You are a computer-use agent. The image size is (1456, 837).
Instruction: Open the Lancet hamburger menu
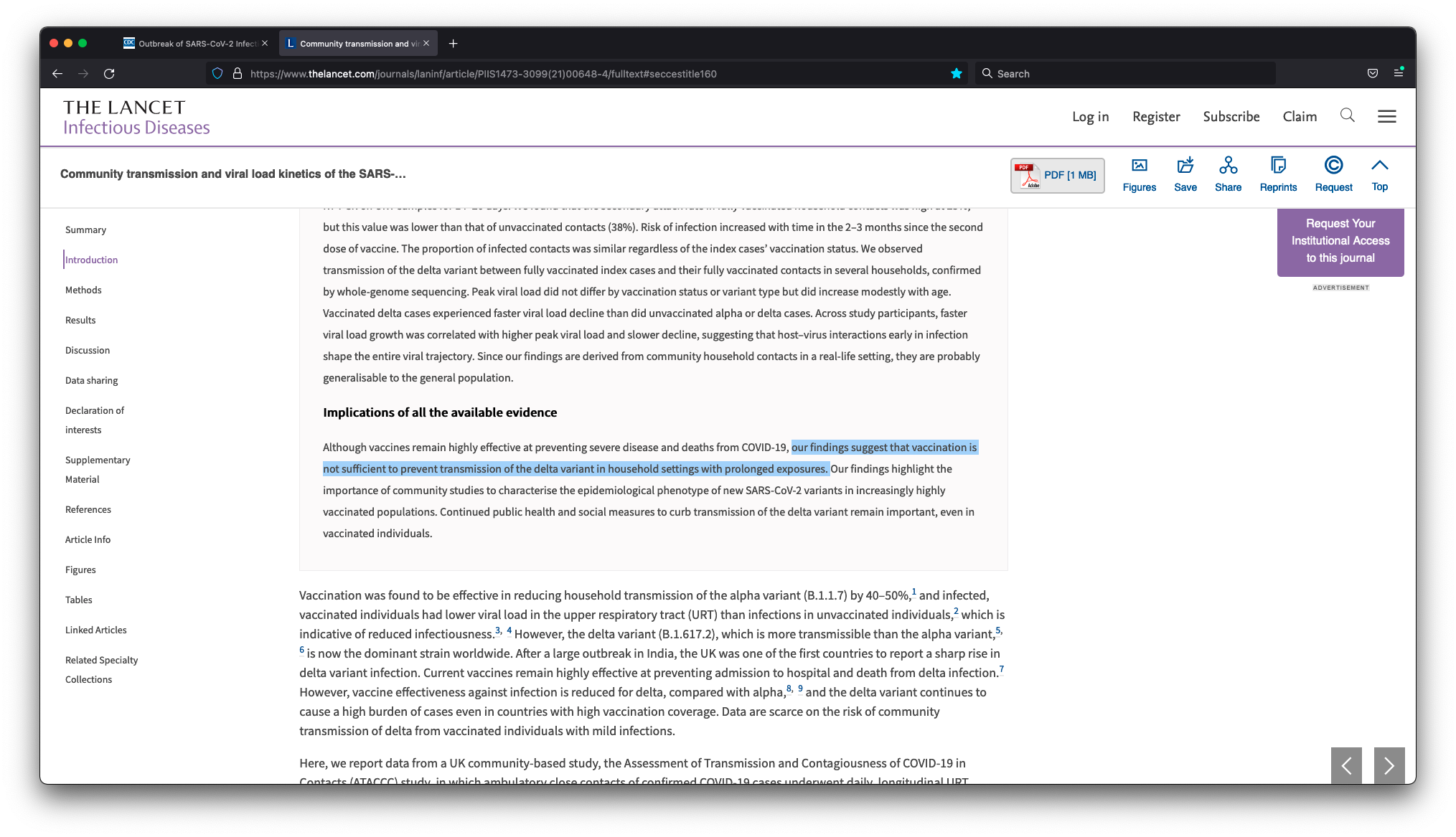point(1386,116)
